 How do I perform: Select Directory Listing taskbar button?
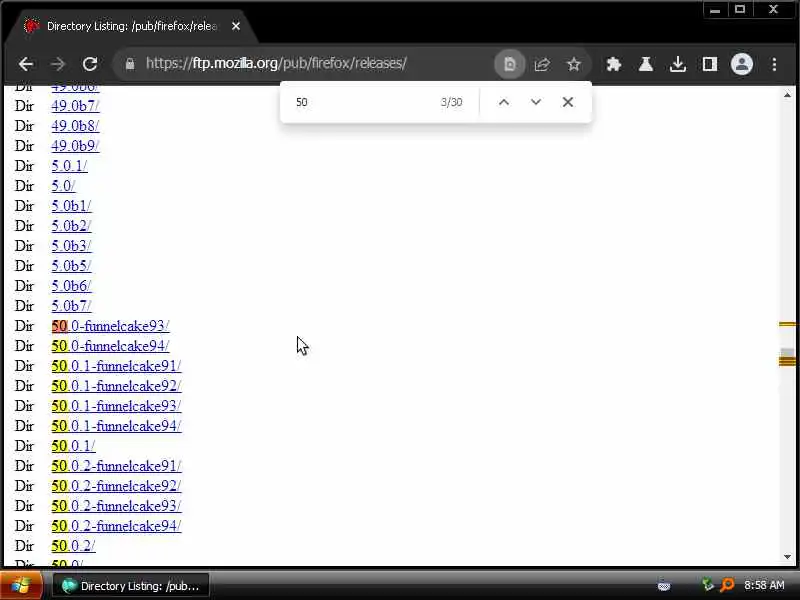tap(131, 586)
